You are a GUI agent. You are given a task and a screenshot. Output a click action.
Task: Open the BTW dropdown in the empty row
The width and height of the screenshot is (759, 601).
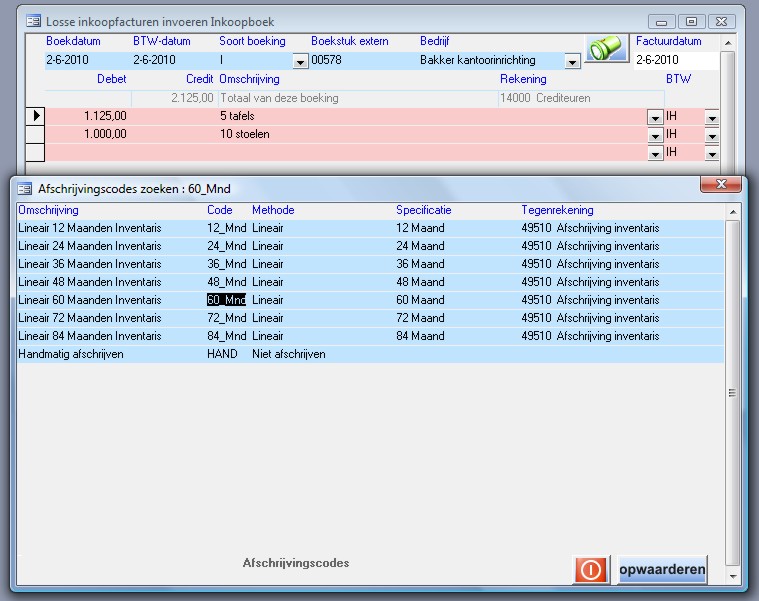coord(712,154)
